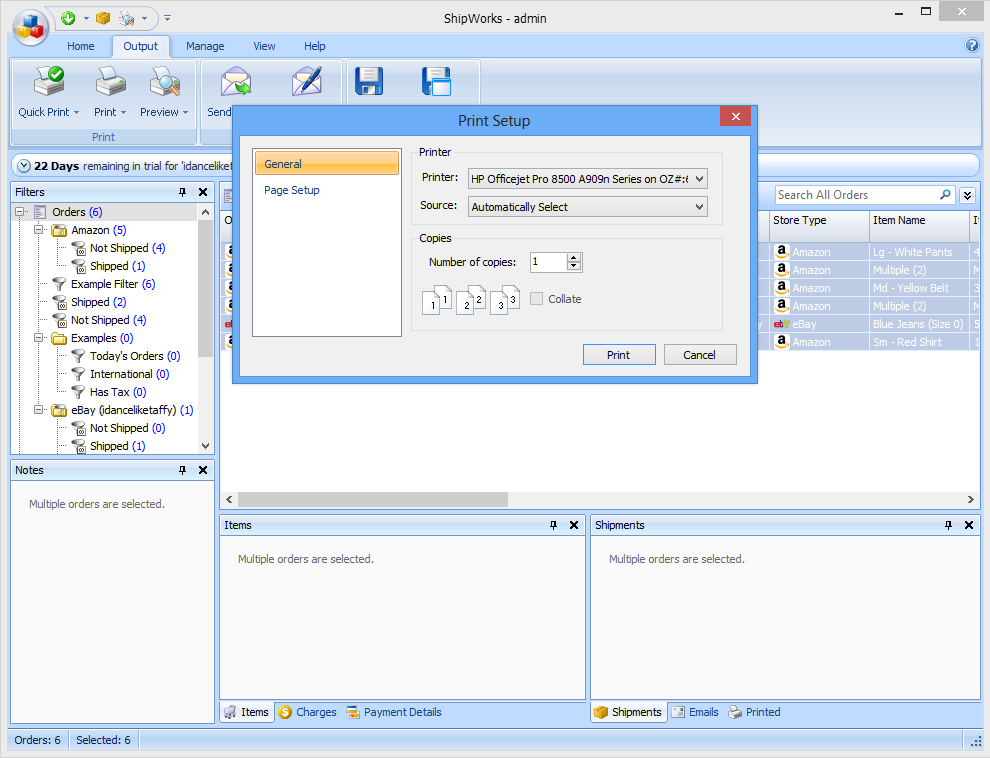Open the Manage ribbon tab
Screen dimensions: 990x758
[x=205, y=46]
